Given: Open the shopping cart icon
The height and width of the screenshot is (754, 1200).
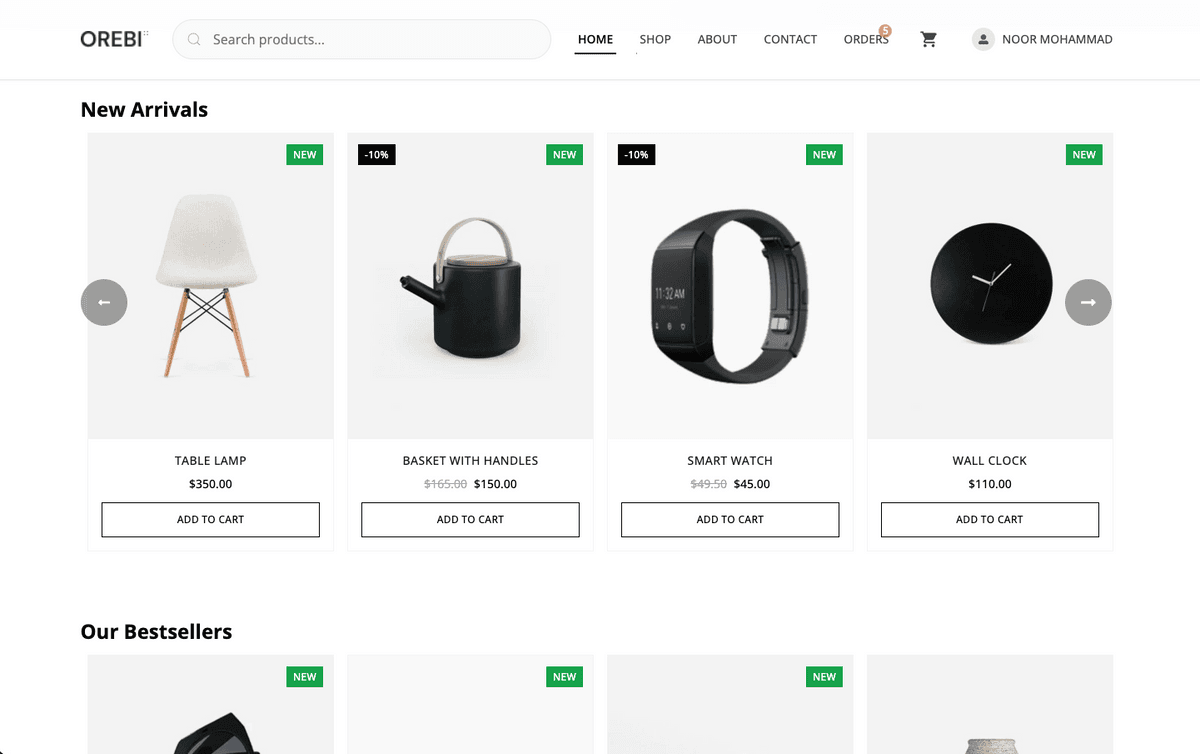Looking at the screenshot, I should [929, 39].
